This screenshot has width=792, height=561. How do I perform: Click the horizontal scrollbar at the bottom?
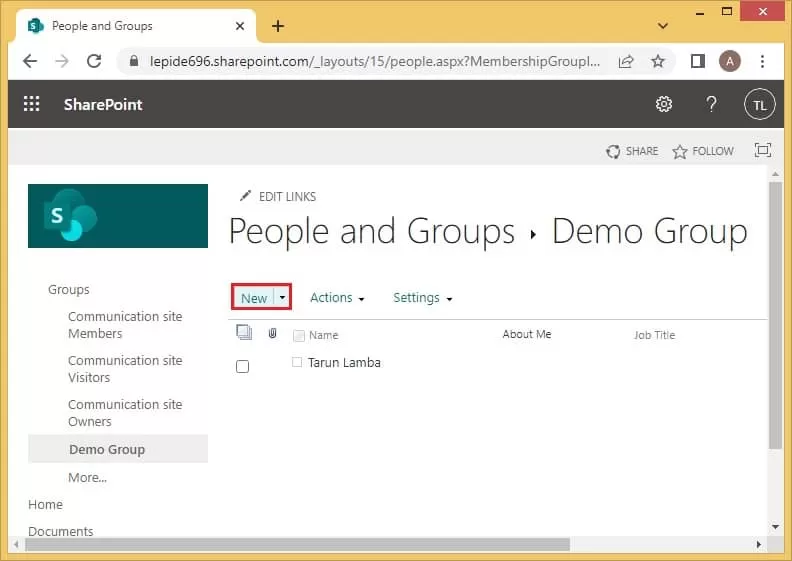297,544
